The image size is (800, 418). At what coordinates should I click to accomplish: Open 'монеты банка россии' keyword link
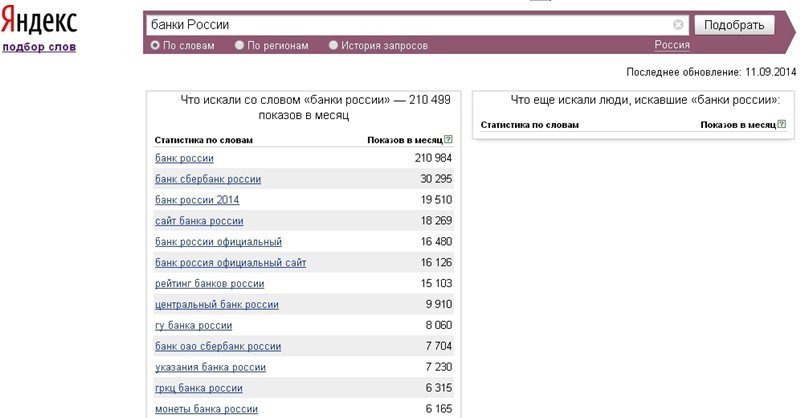coord(206,409)
